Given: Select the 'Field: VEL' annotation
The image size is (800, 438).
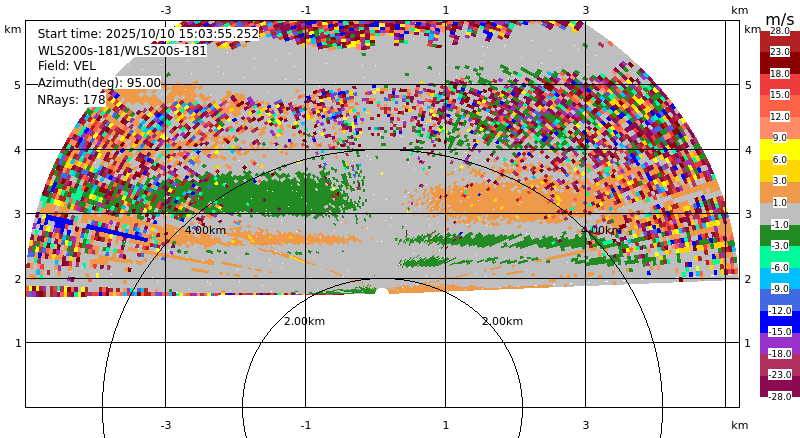Looking at the screenshot, I should pos(66,66).
